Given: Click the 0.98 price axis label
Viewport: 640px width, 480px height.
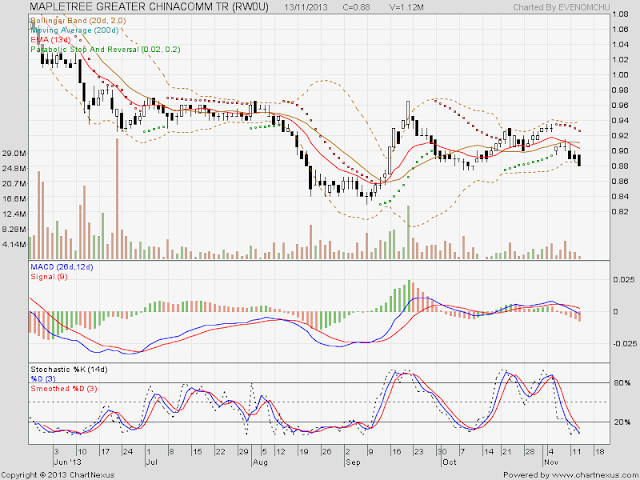Looking at the screenshot, I should [x=620, y=90].
